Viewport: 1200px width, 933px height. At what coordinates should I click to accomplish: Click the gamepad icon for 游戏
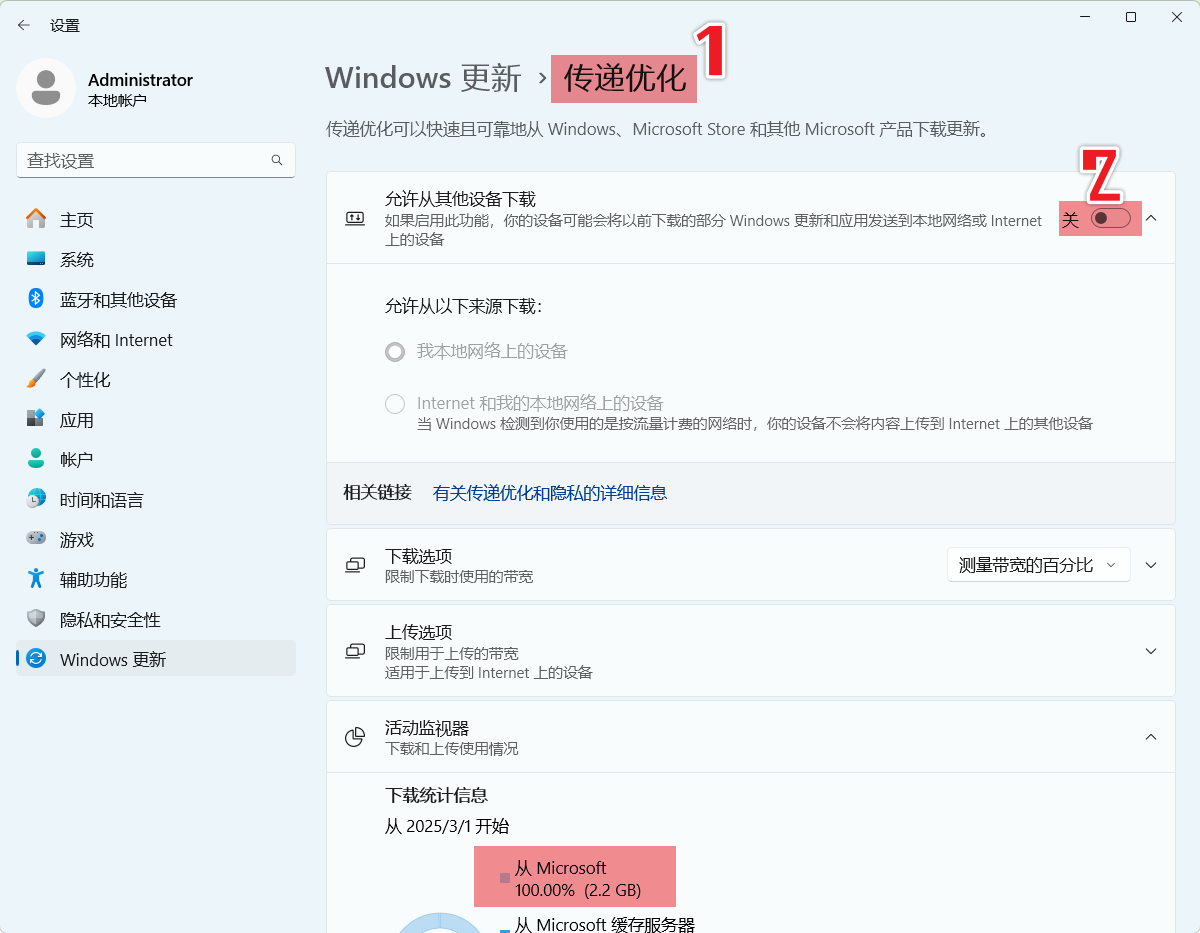coord(36,539)
